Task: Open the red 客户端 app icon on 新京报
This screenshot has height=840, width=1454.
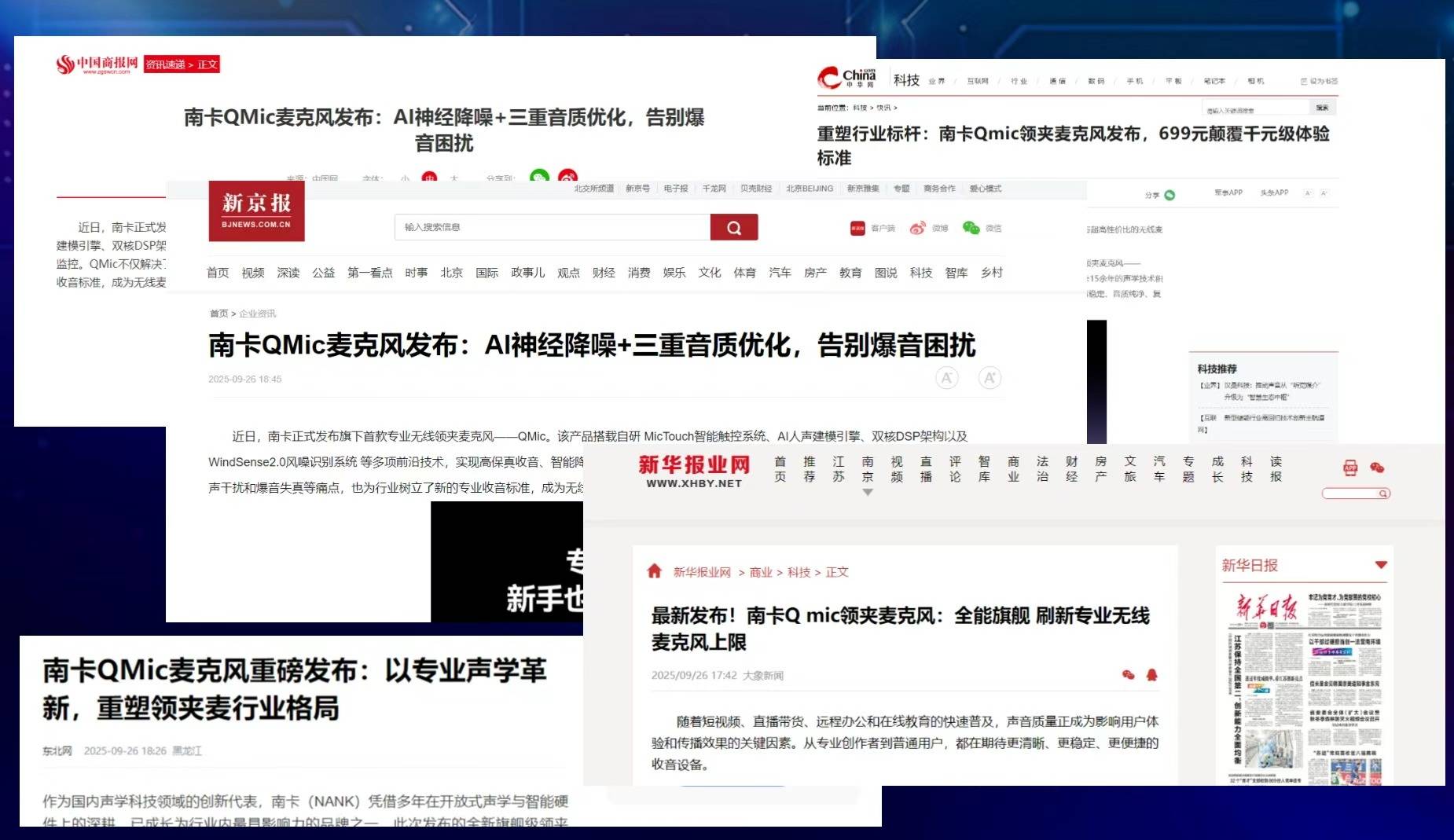Action: point(857,229)
